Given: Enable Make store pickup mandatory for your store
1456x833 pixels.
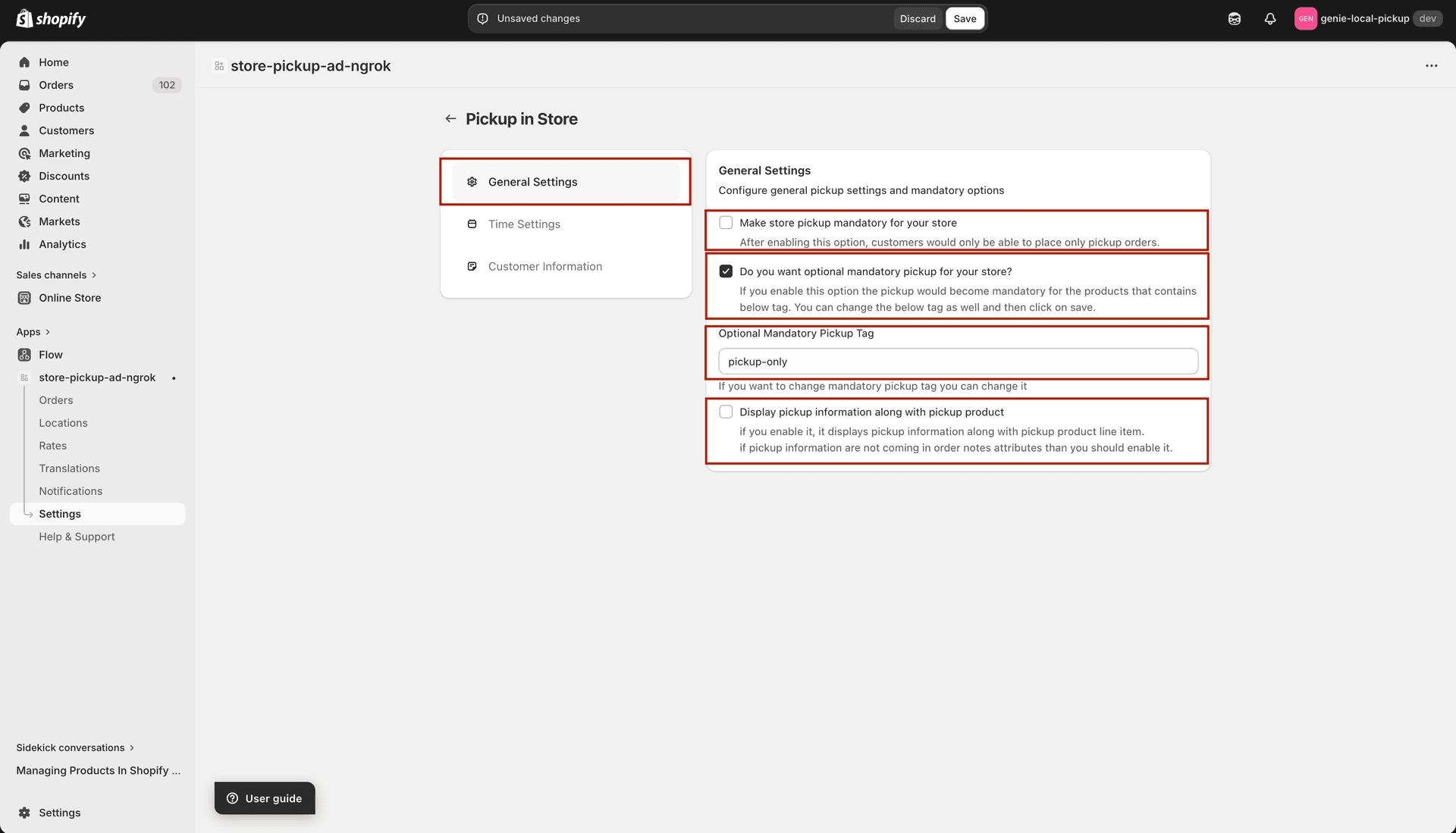Looking at the screenshot, I should coord(726,222).
